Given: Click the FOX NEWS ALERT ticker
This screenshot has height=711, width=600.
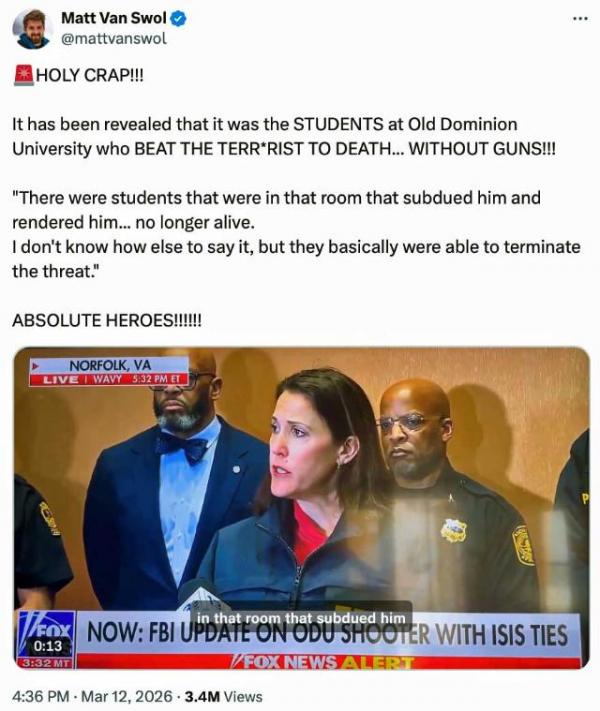Looking at the screenshot, I should 322,662.
